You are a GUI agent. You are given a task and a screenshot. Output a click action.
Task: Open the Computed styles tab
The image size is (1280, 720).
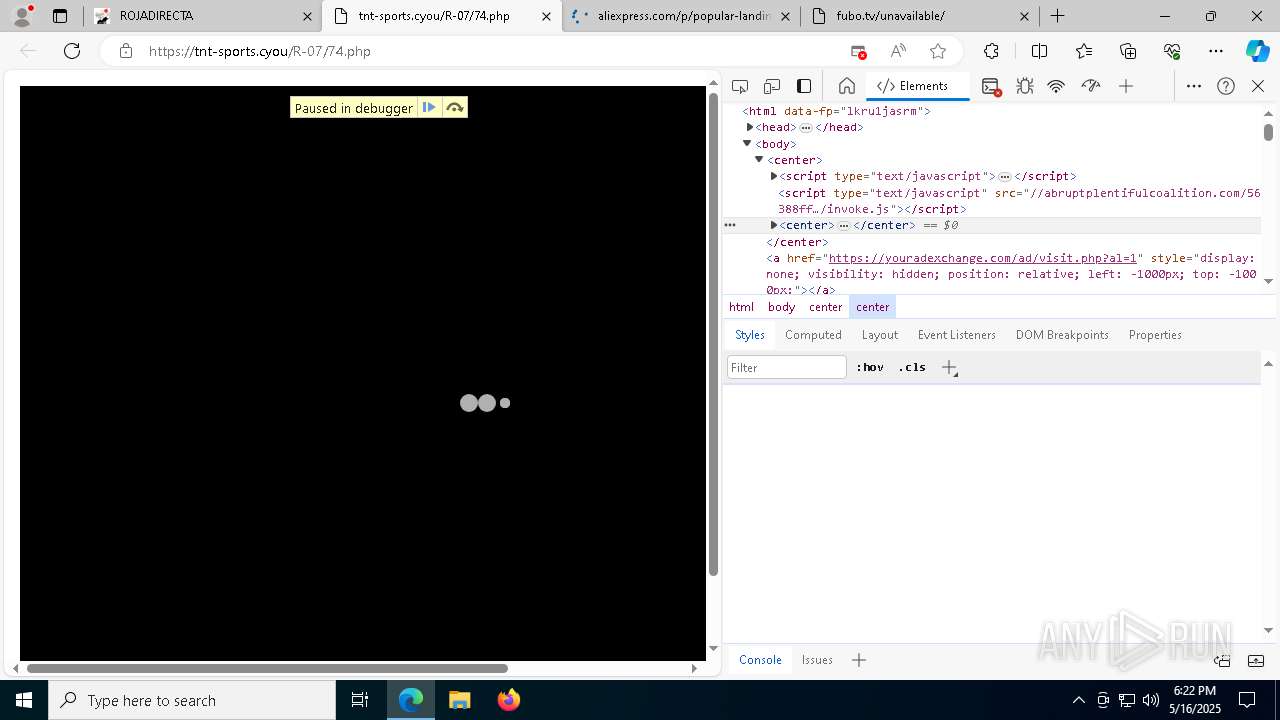(813, 335)
